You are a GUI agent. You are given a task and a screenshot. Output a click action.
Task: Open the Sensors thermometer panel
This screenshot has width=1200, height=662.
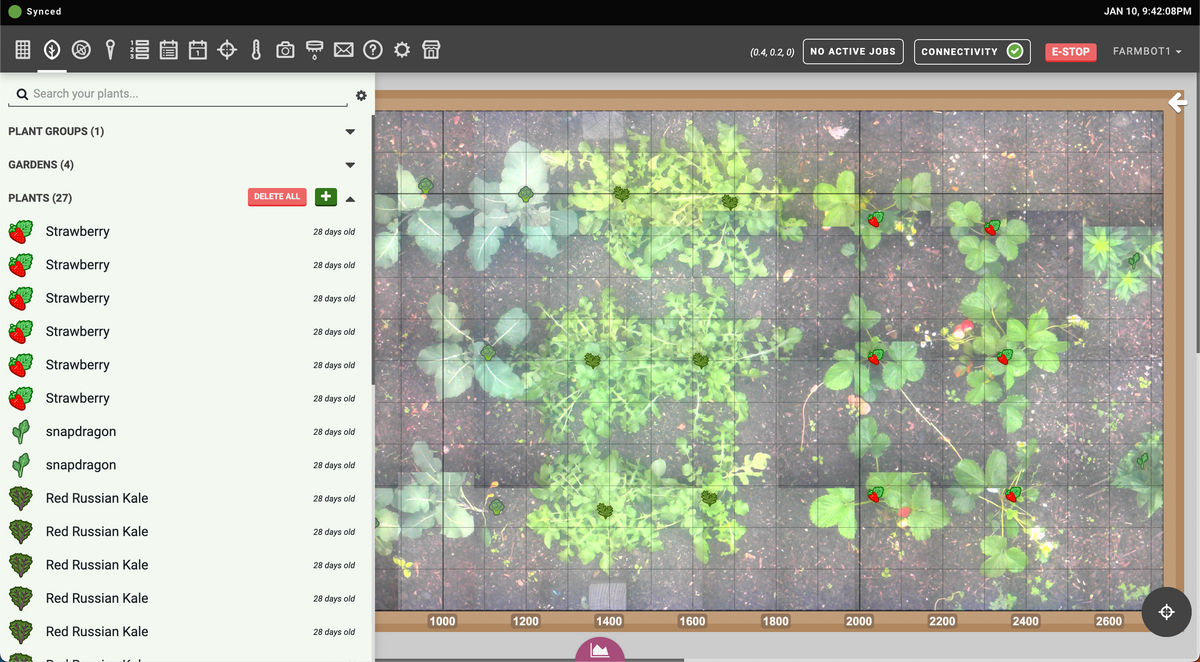(x=255, y=48)
